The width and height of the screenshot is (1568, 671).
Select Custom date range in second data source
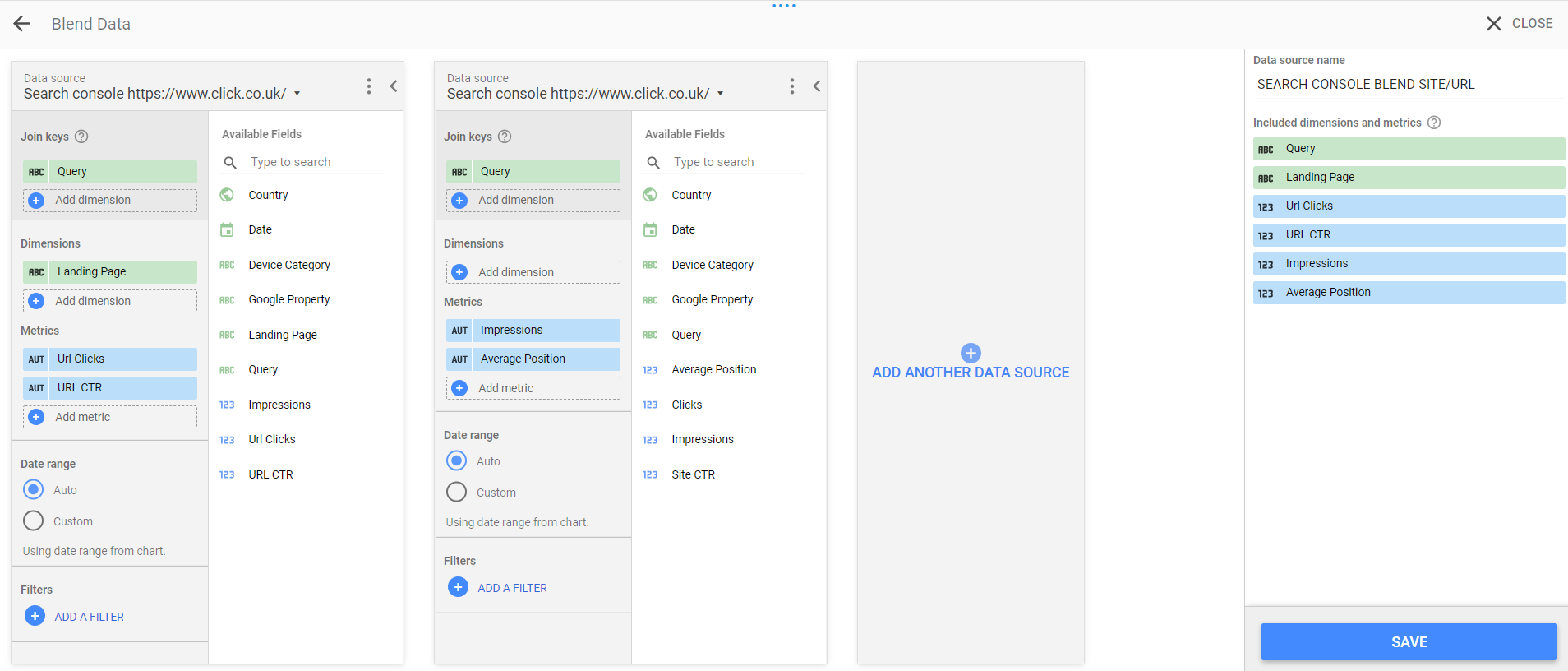[x=457, y=493]
